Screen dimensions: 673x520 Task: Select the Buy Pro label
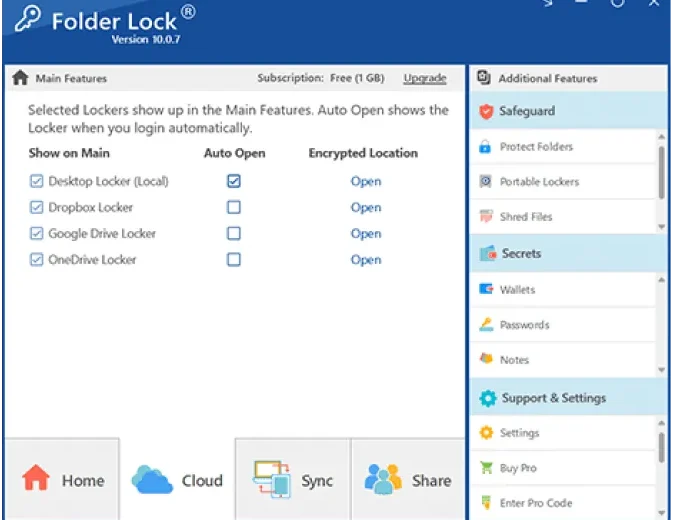(x=518, y=468)
